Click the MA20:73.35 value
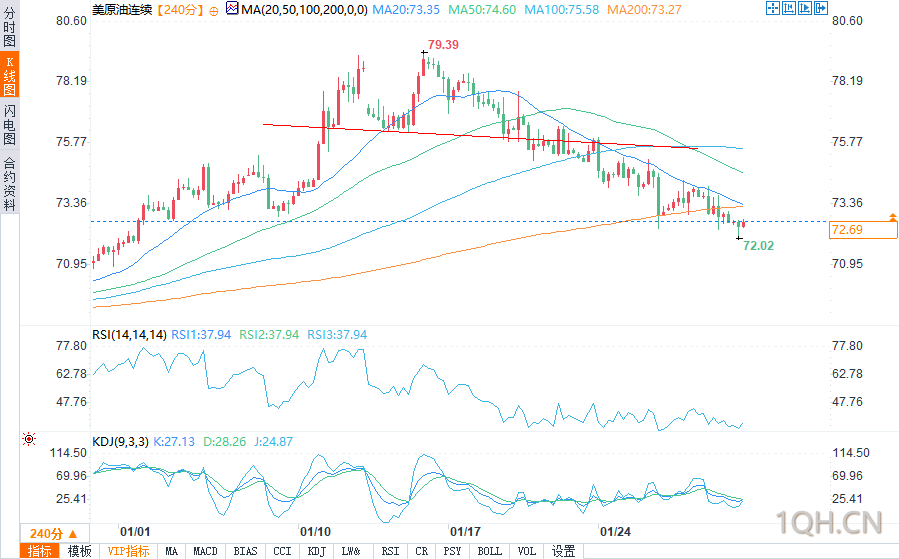 pos(406,10)
